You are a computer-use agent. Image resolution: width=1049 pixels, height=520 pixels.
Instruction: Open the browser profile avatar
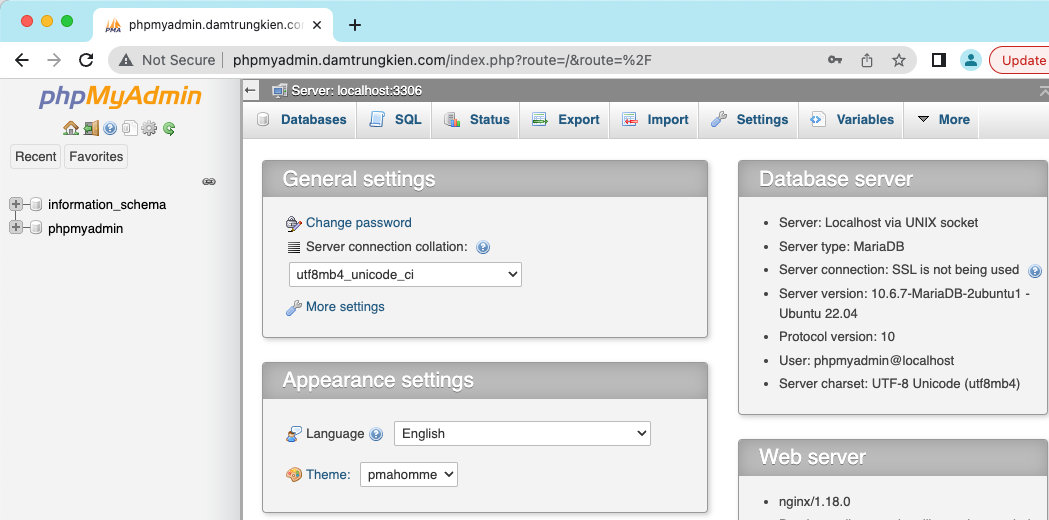point(970,60)
